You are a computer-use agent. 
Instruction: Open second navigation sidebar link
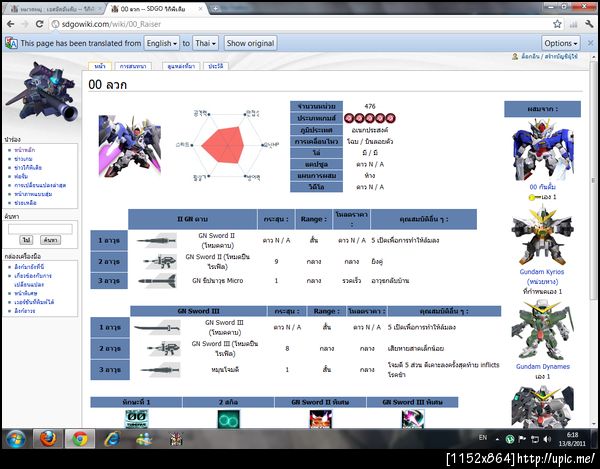pyautogui.click(x=23, y=159)
